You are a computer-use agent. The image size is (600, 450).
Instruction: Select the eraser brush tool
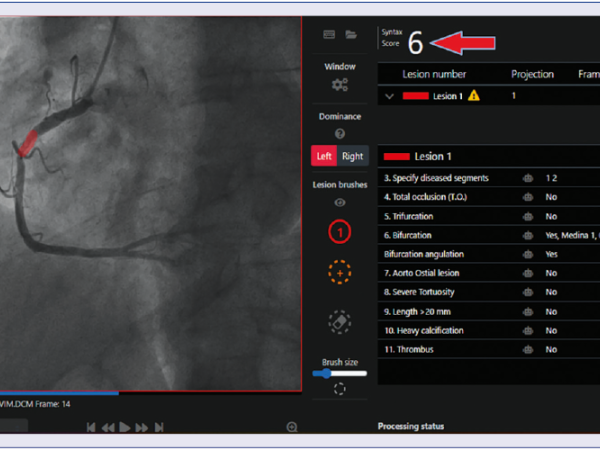tap(340, 322)
